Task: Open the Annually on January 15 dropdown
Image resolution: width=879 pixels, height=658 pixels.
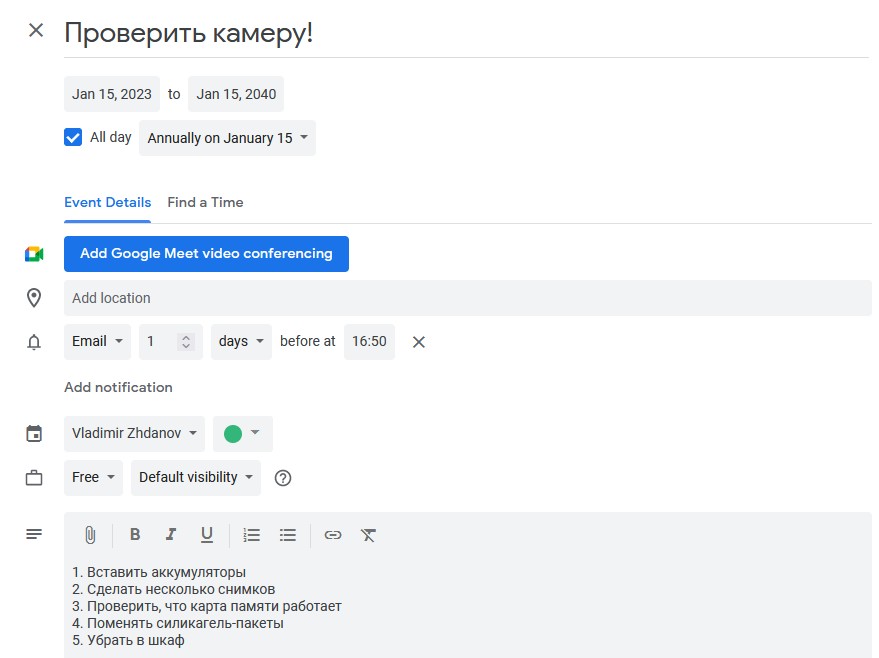Action: [228, 138]
